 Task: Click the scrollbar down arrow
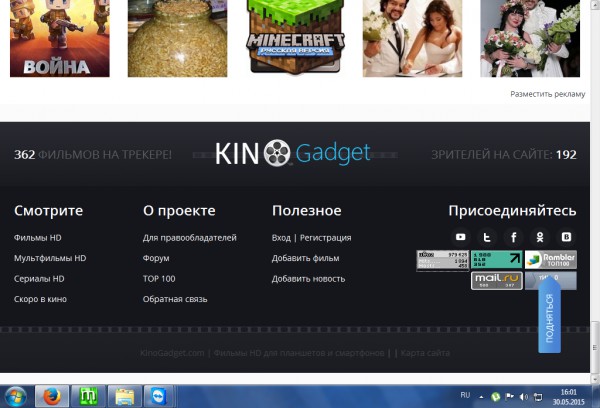[x=595, y=379]
